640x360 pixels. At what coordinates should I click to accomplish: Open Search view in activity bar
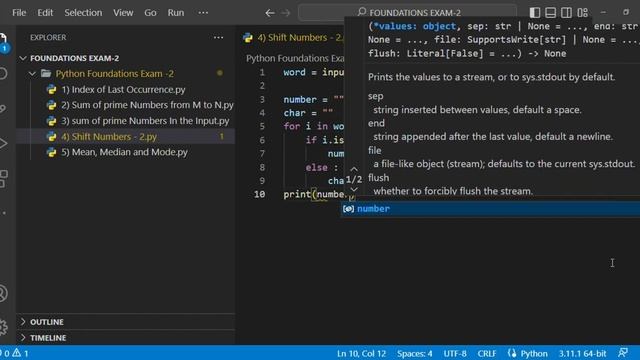point(3,73)
